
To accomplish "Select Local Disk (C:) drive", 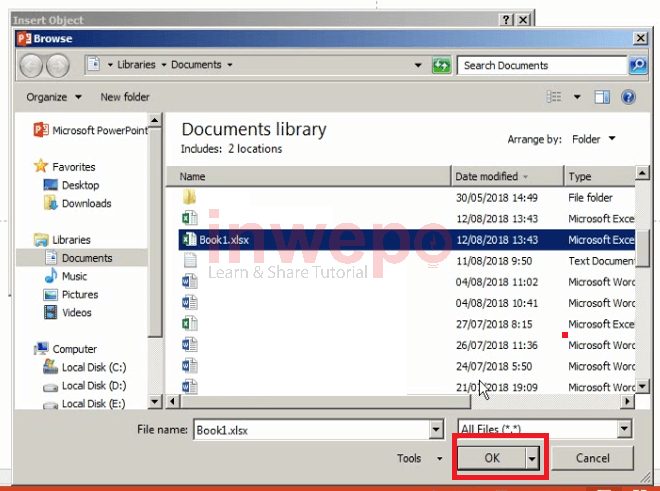I will click(93, 367).
